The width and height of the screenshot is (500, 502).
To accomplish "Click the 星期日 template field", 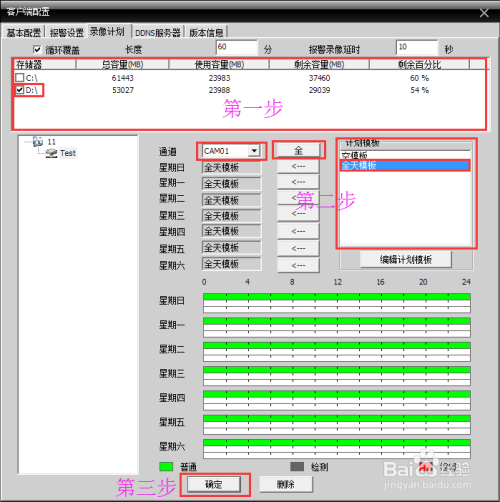I will pyautogui.click(x=231, y=167).
